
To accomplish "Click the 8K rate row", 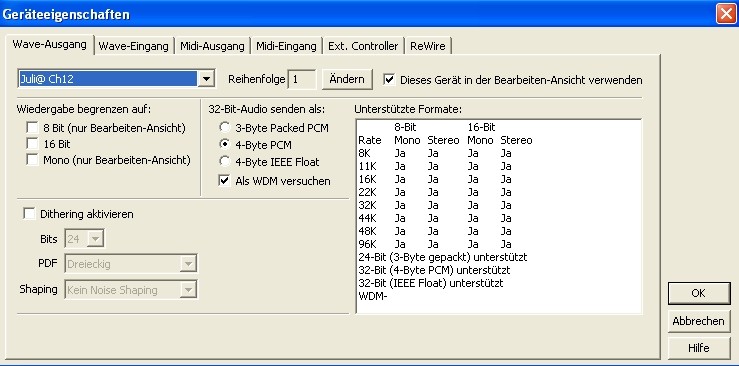I will [x=435, y=153].
